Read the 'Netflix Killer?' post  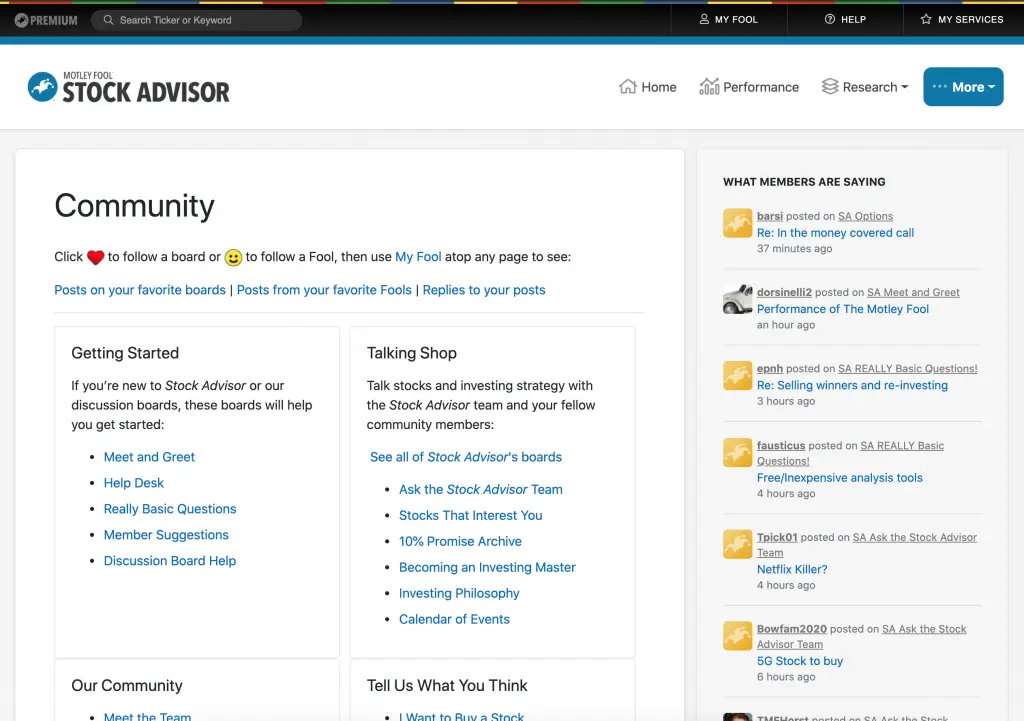[792, 569]
